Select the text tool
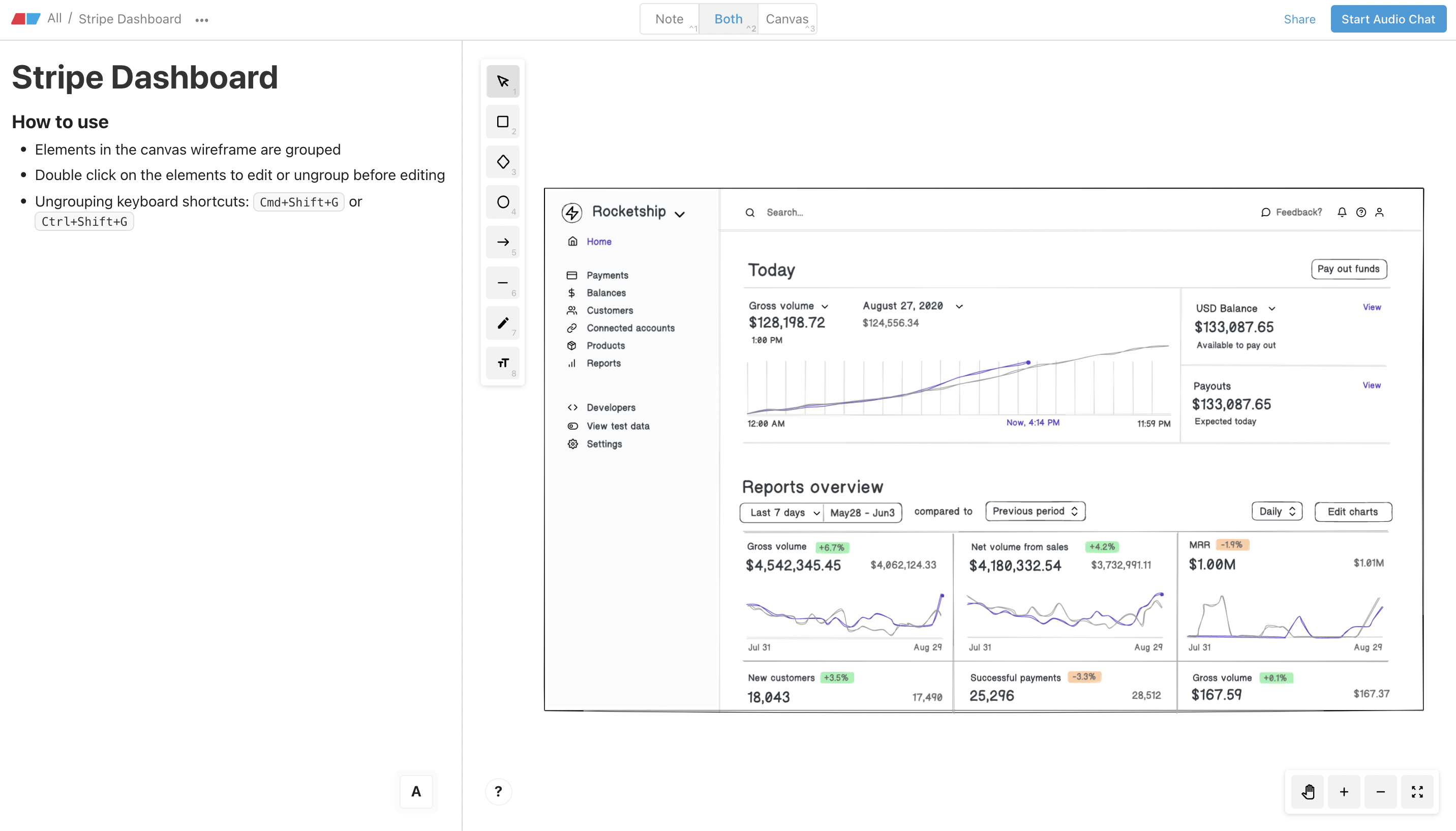 click(x=503, y=363)
